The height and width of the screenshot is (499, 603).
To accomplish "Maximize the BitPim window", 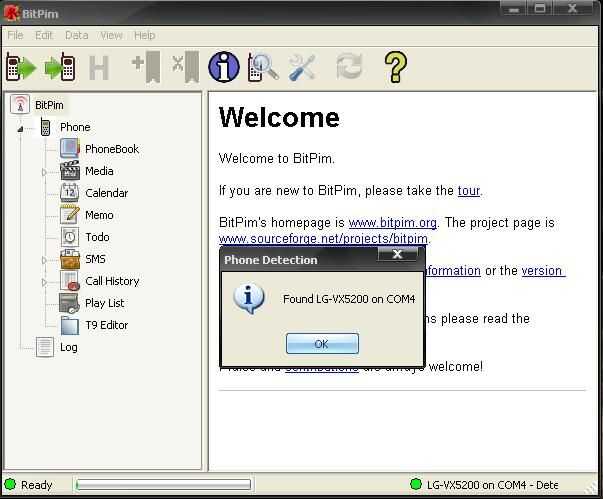I will pos(540,8).
